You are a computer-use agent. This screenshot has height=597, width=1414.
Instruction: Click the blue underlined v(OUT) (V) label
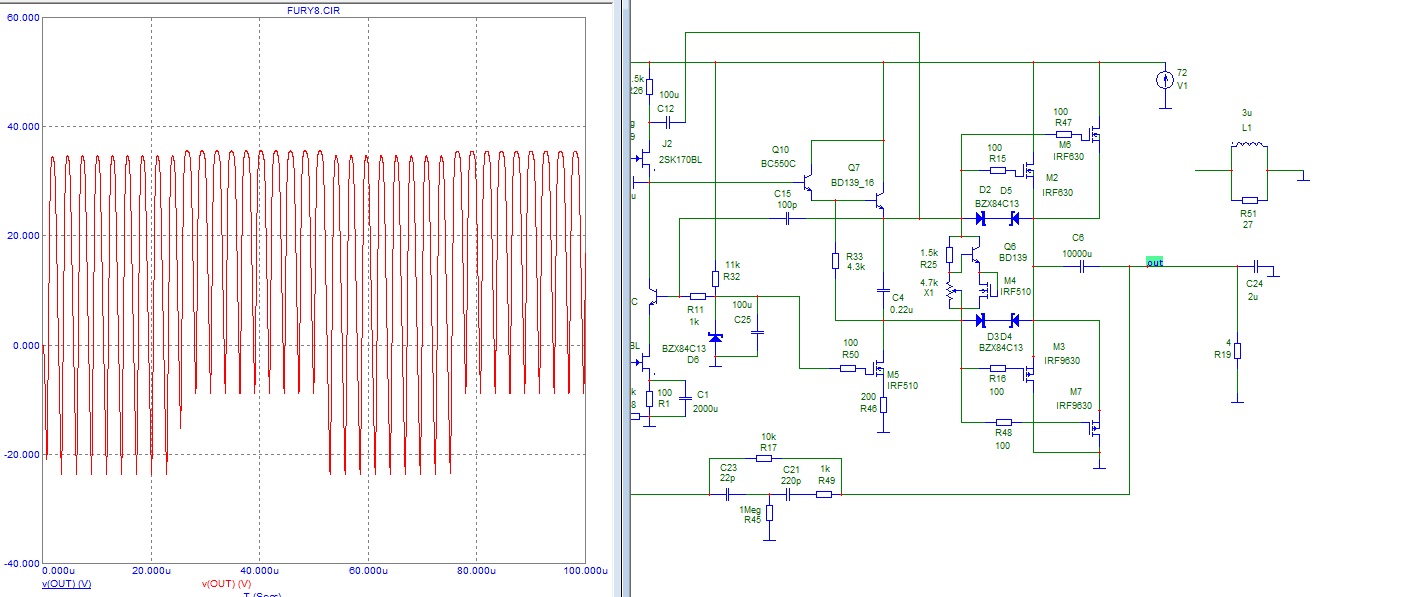(67, 584)
